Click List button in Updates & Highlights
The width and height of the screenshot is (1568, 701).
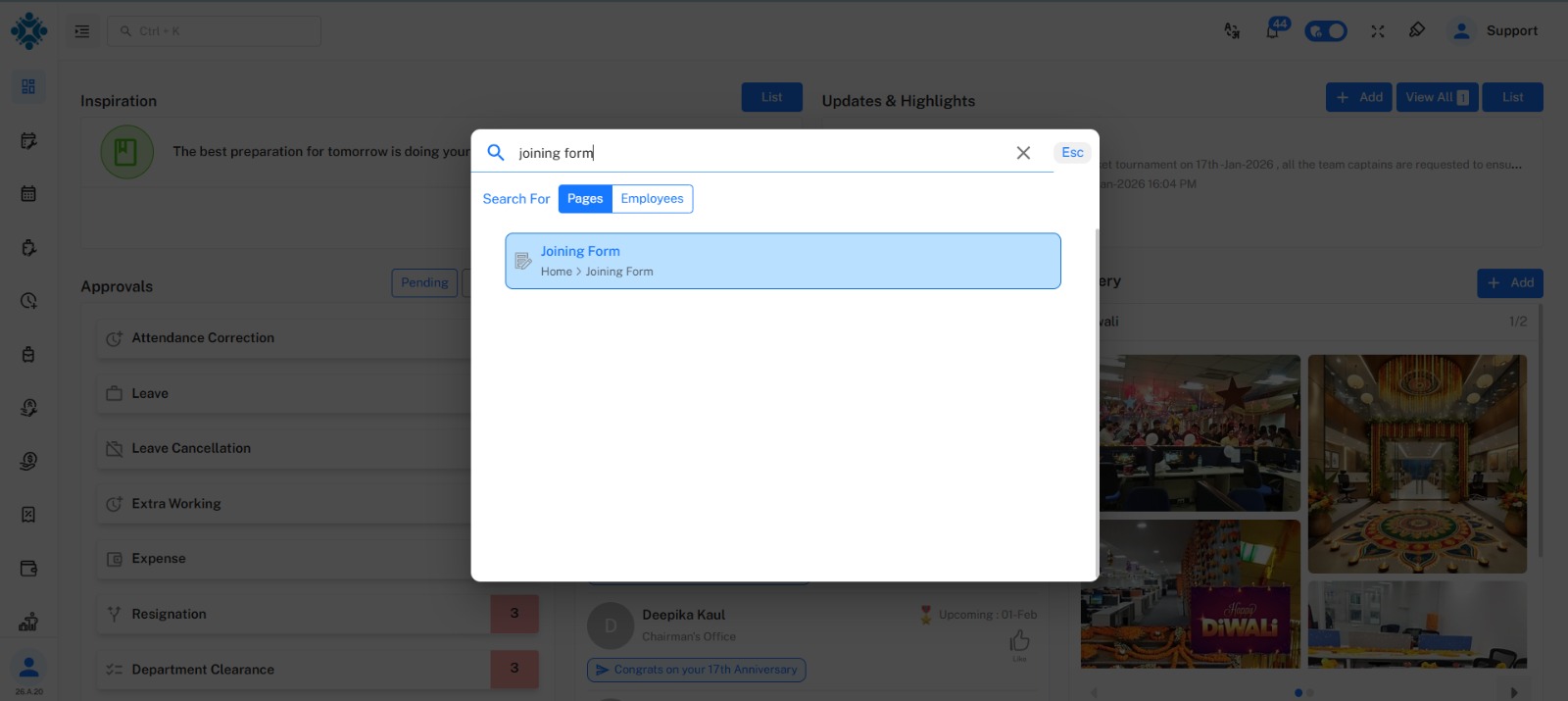(1512, 97)
